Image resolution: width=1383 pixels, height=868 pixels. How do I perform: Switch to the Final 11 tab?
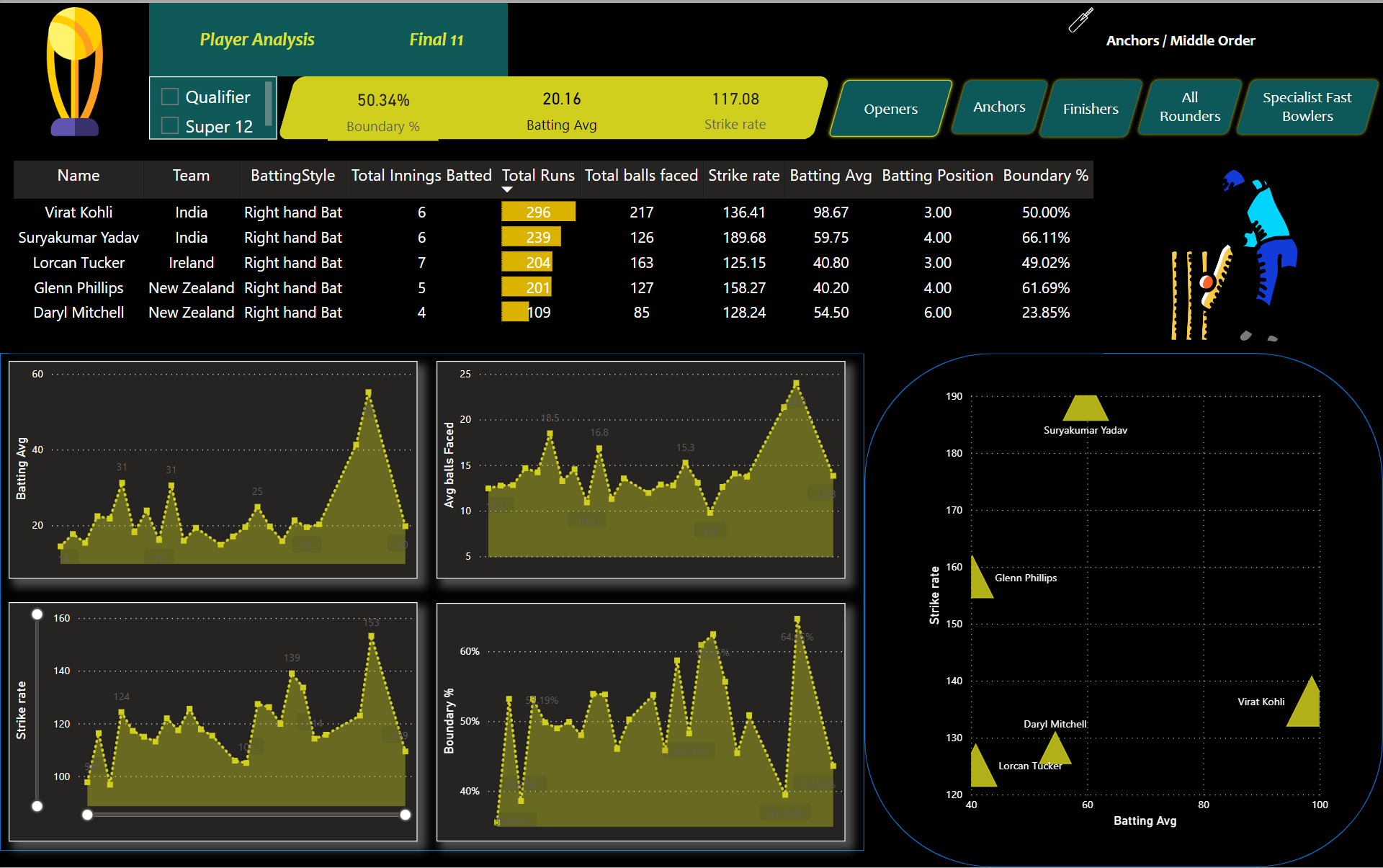coord(436,40)
